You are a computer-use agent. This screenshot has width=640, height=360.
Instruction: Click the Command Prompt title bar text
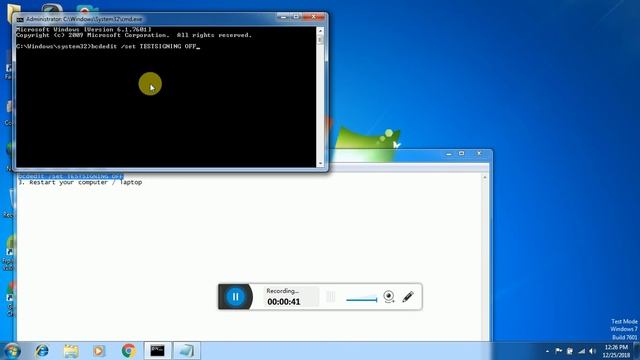tap(84, 19)
